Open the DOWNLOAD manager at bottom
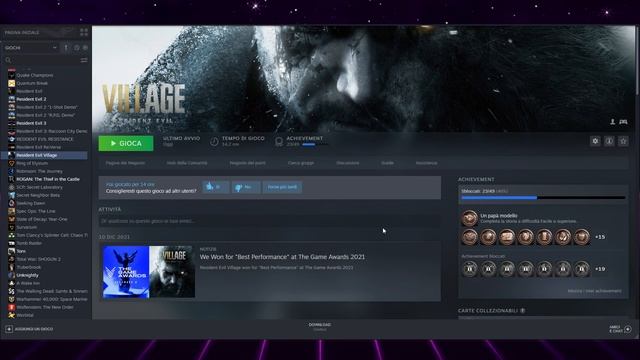This screenshot has height=360, width=640. click(x=320, y=327)
